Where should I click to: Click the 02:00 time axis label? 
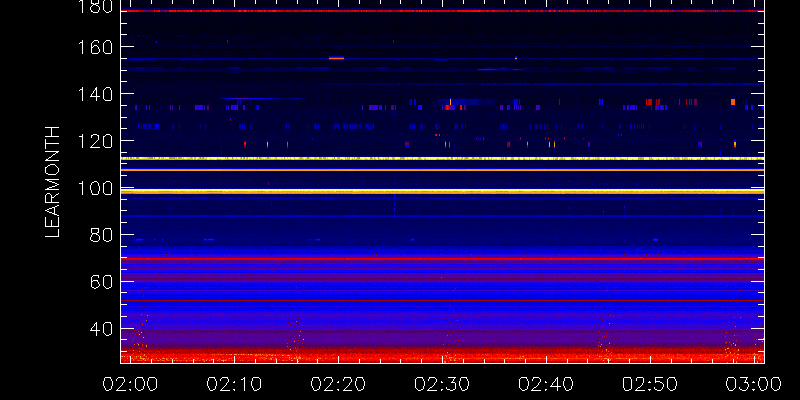130,384
